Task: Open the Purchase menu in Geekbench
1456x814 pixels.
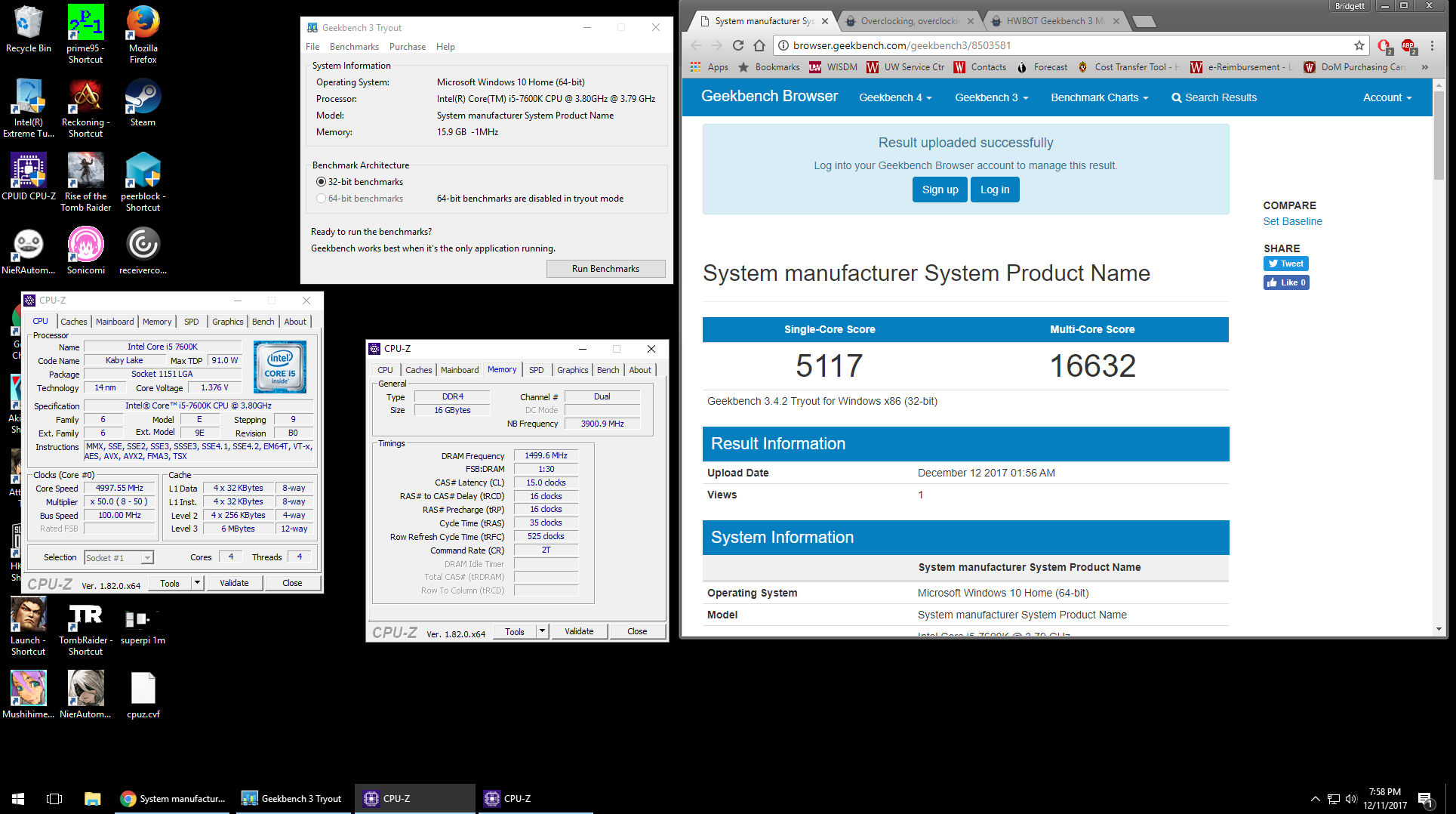Action: (408, 47)
